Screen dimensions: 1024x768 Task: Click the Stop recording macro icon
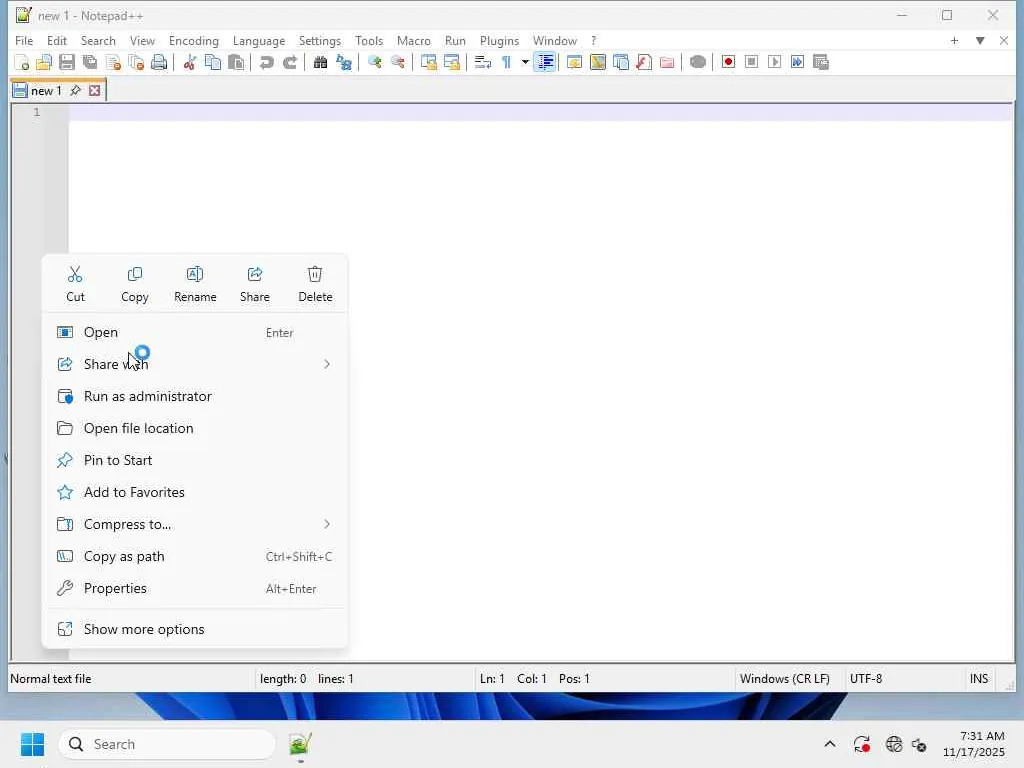751,63
